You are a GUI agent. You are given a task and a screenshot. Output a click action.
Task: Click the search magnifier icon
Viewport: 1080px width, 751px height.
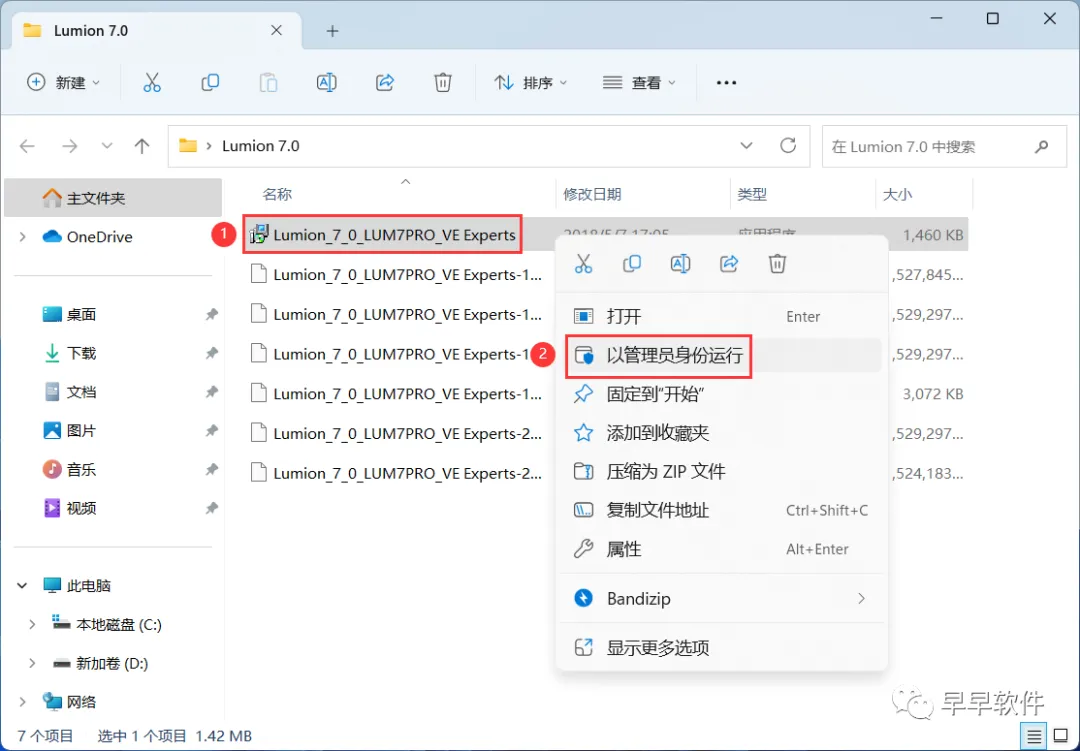coord(1041,146)
